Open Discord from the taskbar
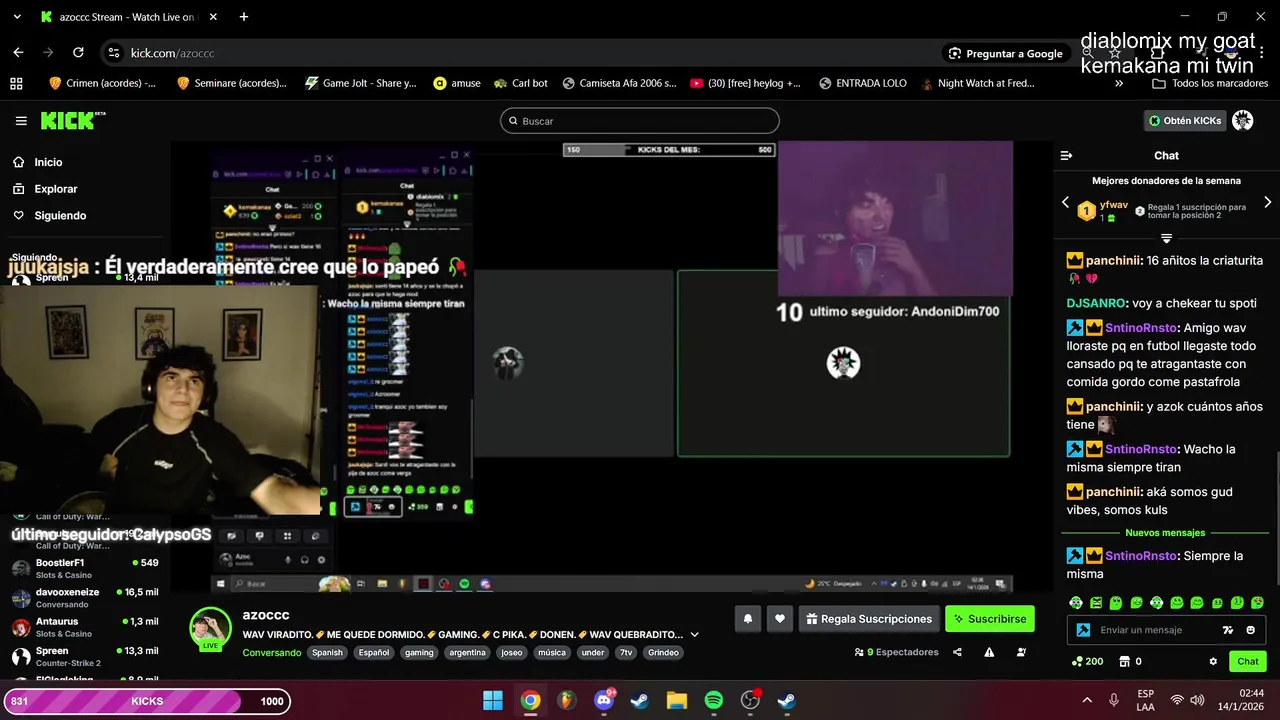This screenshot has width=1280, height=720. (604, 701)
